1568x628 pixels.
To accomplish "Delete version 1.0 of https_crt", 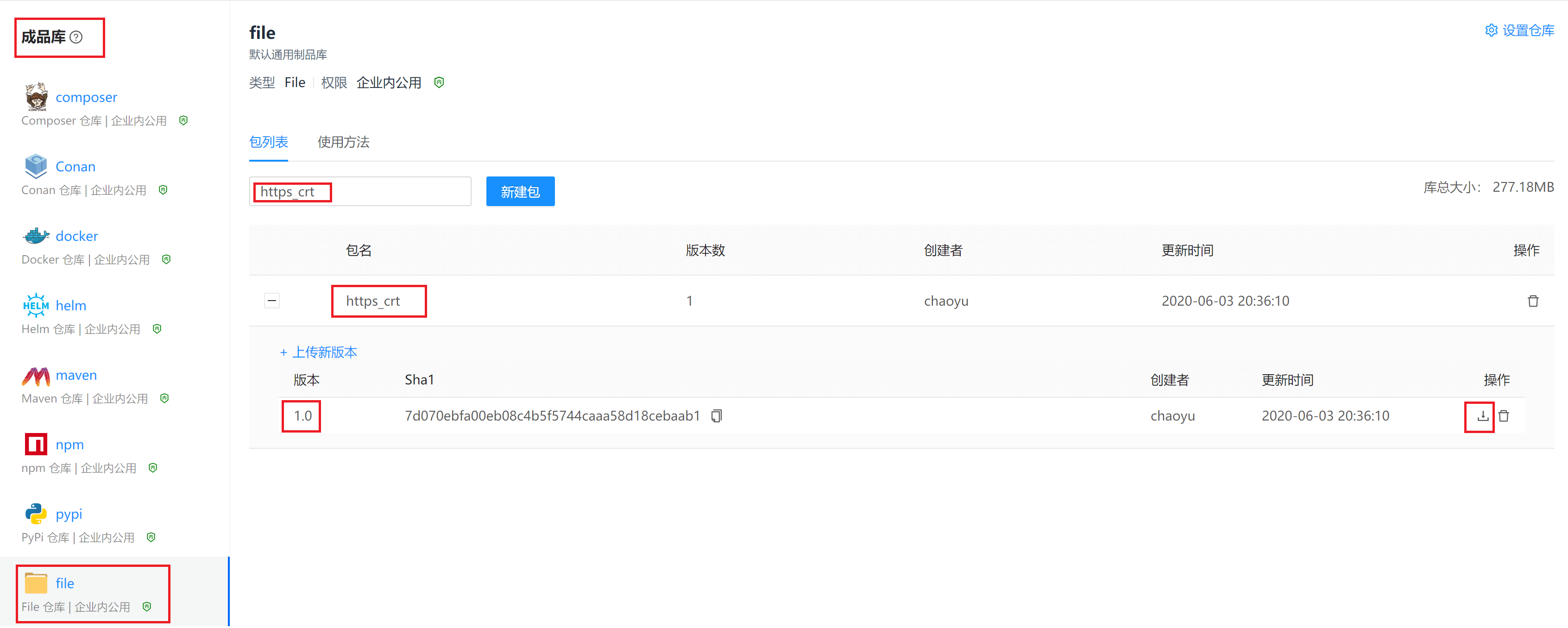I will [x=1504, y=415].
